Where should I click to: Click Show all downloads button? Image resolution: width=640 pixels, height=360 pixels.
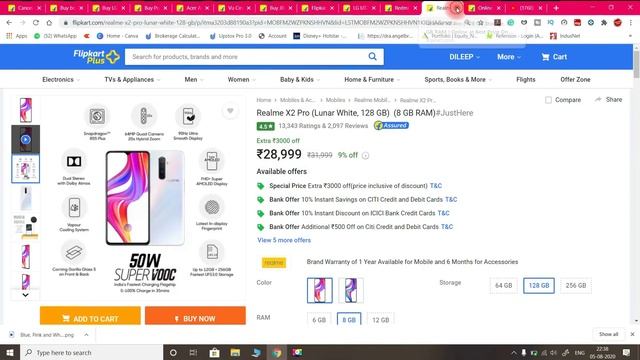click(x=608, y=334)
